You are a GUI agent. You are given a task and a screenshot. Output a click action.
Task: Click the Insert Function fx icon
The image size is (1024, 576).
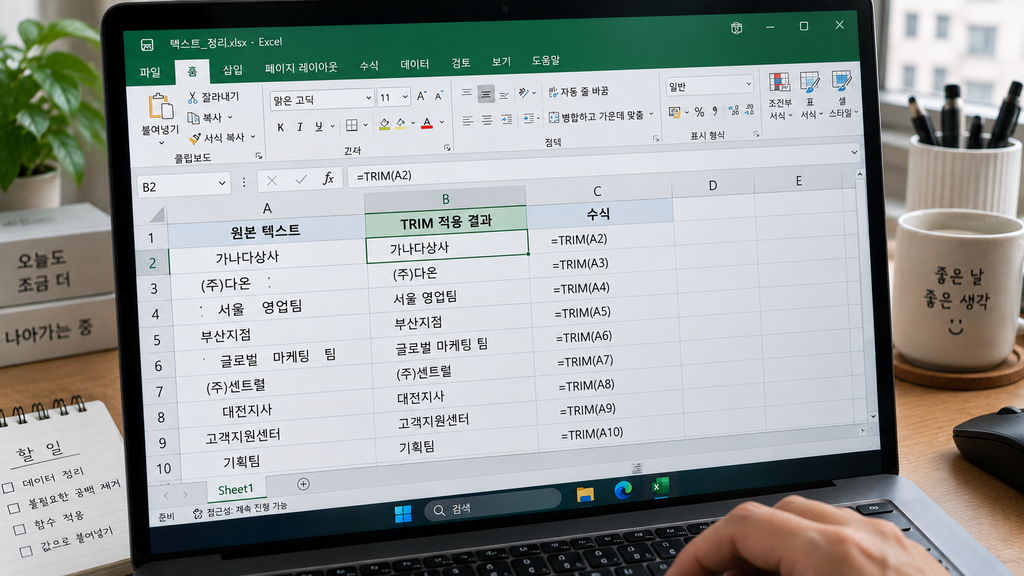click(328, 178)
